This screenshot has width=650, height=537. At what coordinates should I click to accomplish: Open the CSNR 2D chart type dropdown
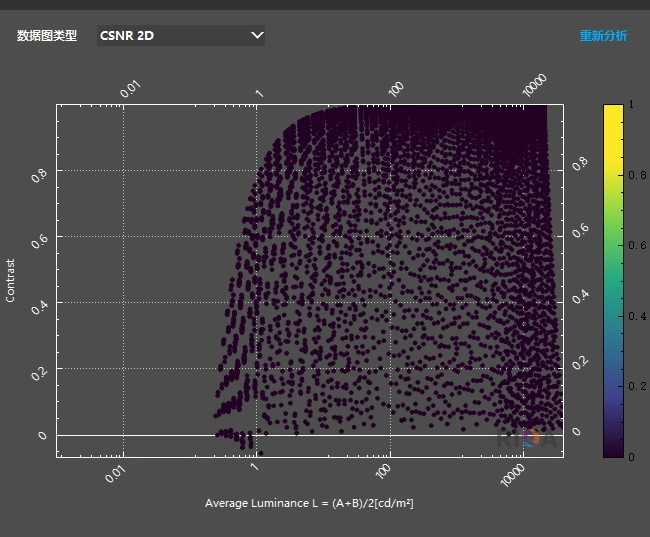[180, 36]
